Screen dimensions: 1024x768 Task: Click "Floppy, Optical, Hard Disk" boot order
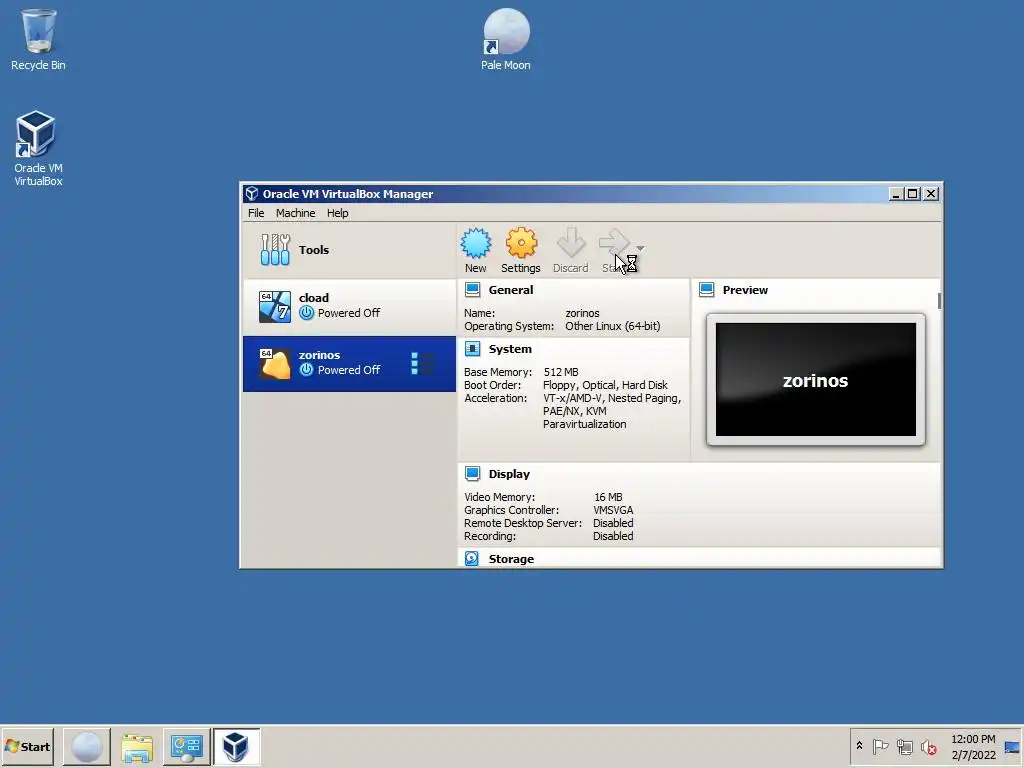point(605,385)
